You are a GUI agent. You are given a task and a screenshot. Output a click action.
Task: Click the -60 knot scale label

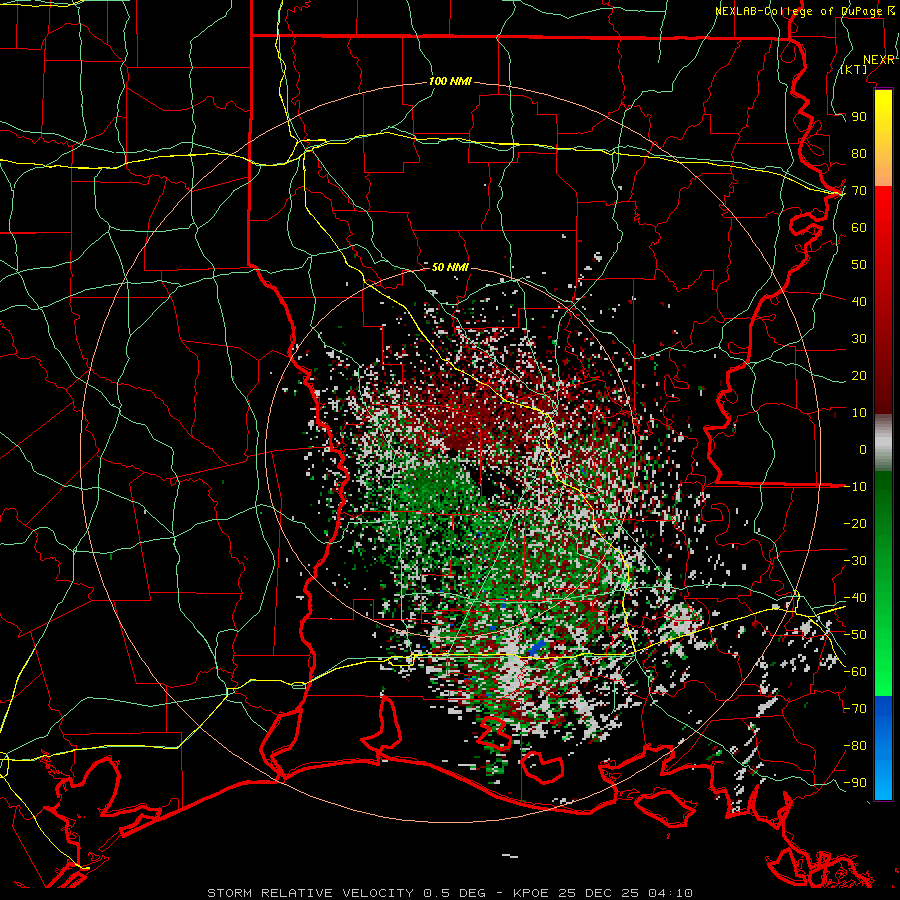pos(855,672)
